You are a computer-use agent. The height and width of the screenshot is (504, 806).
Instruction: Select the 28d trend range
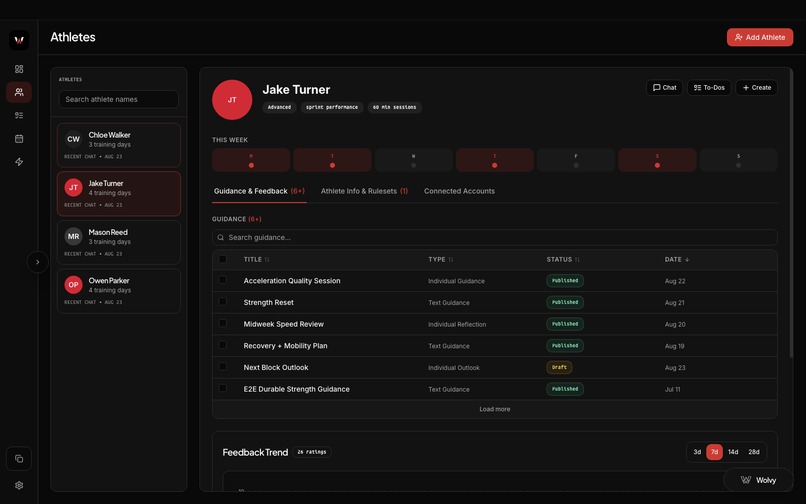[754, 452]
